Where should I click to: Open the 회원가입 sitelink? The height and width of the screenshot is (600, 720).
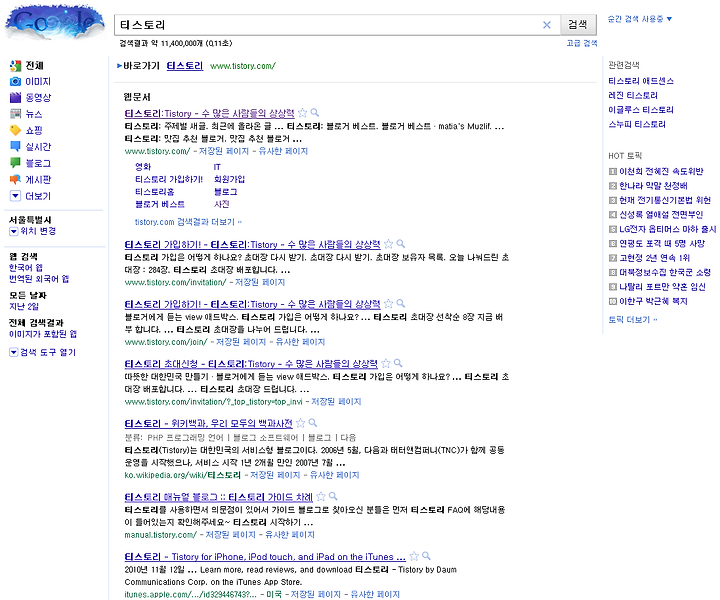pos(230,179)
